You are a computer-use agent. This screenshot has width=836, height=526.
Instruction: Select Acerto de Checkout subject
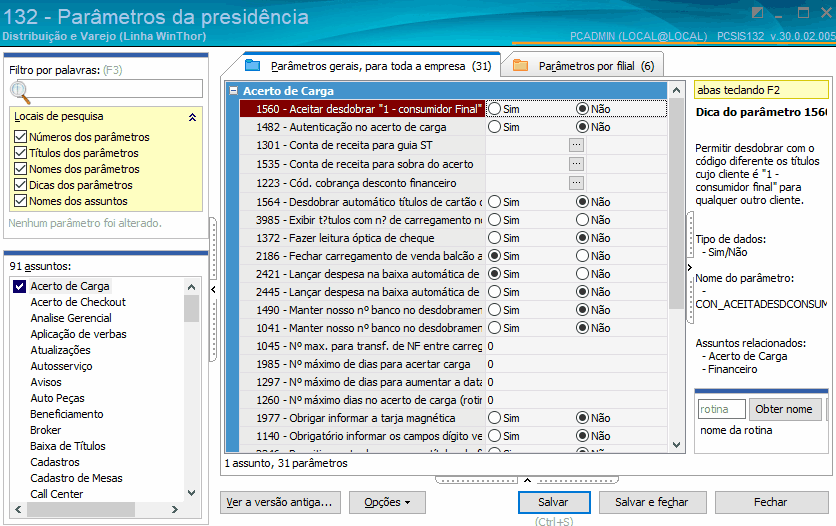click(x=78, y=302)
